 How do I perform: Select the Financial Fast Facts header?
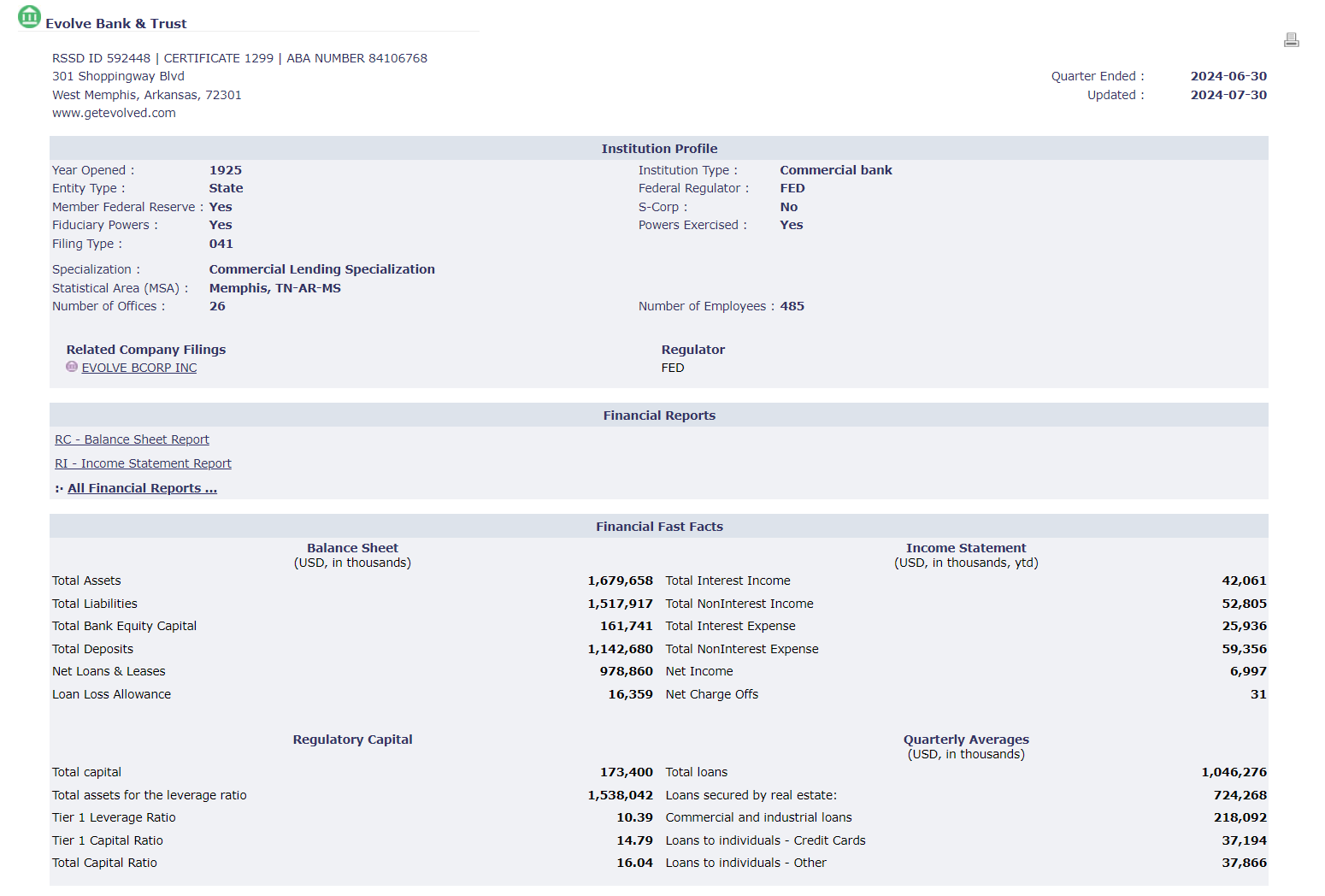659,527
